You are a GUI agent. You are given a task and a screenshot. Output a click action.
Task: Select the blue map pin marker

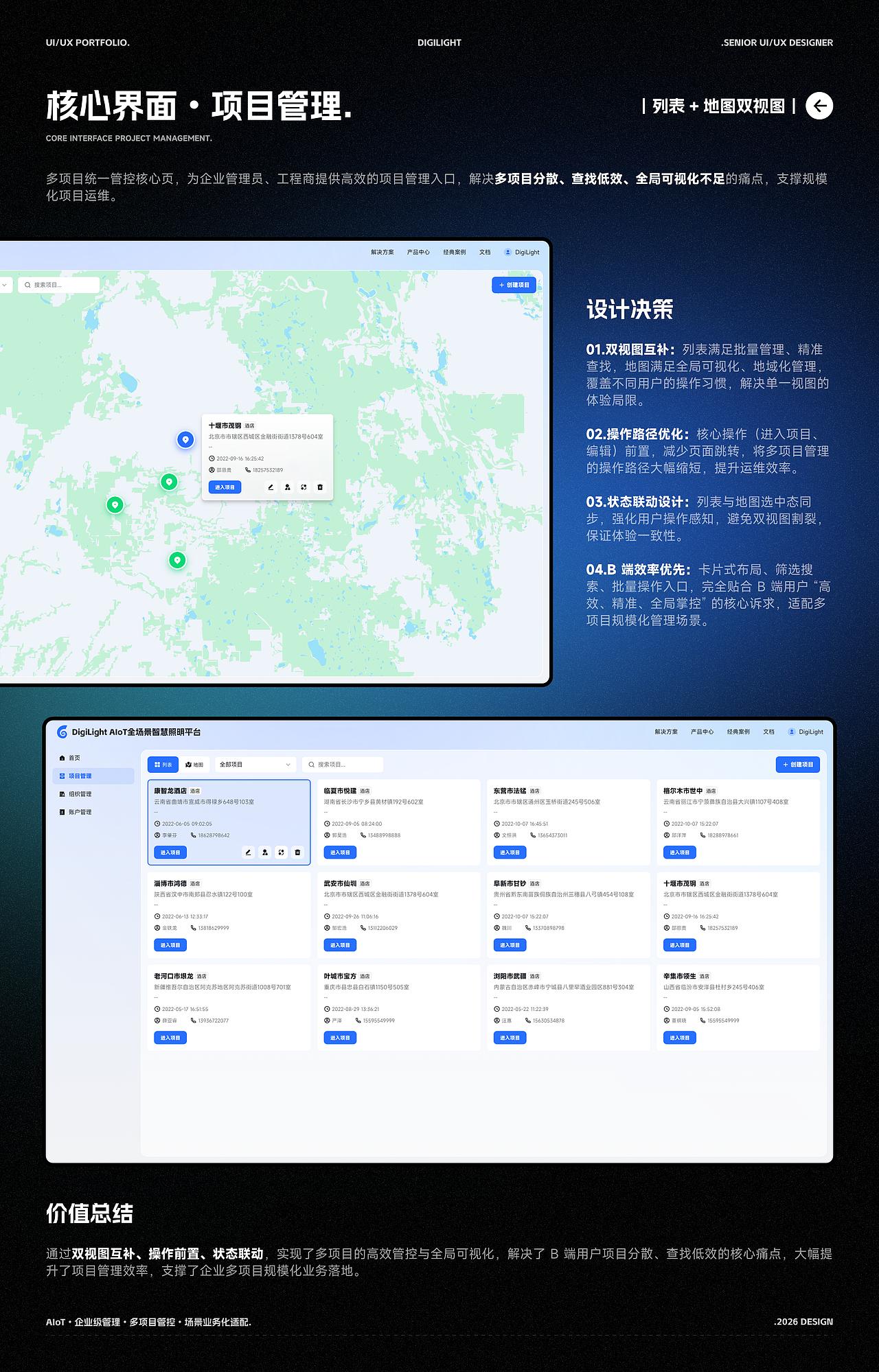pyautogui.click(x=185, y=440)
